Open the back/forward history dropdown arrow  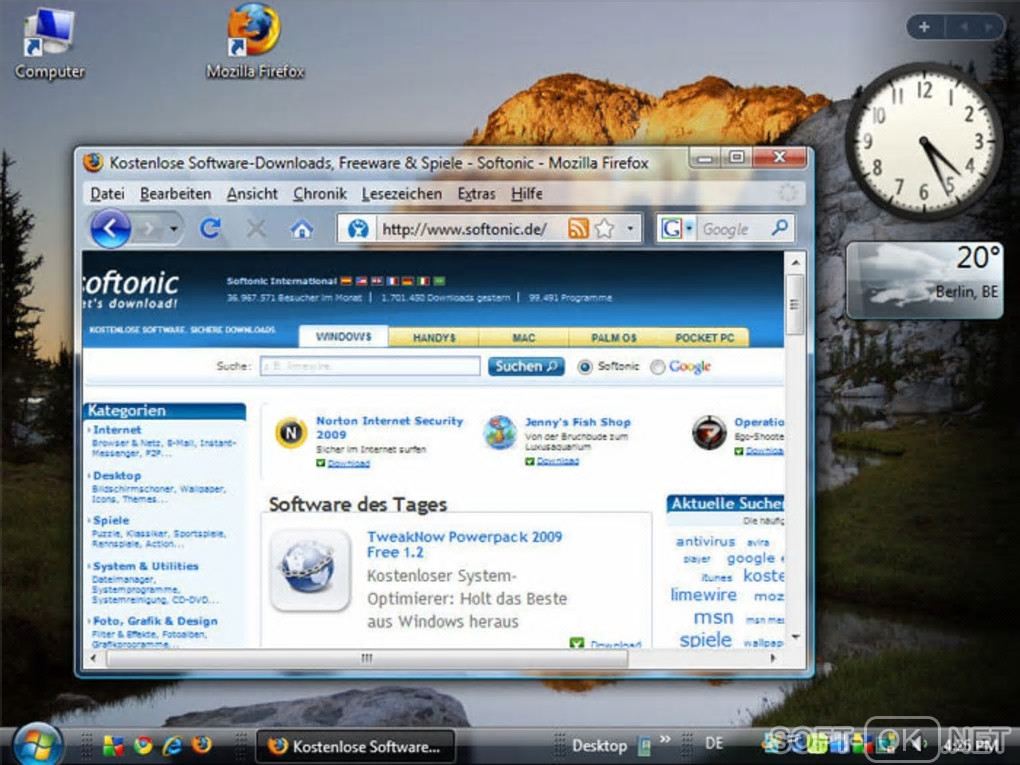(x=174, y=228)
